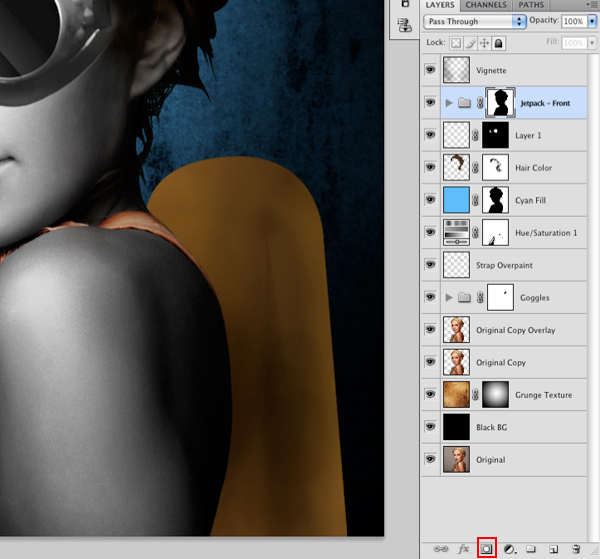
Task: Select the Cyan Fill color thumbnail
Action: pyautogui.click(x=456, y=200)
